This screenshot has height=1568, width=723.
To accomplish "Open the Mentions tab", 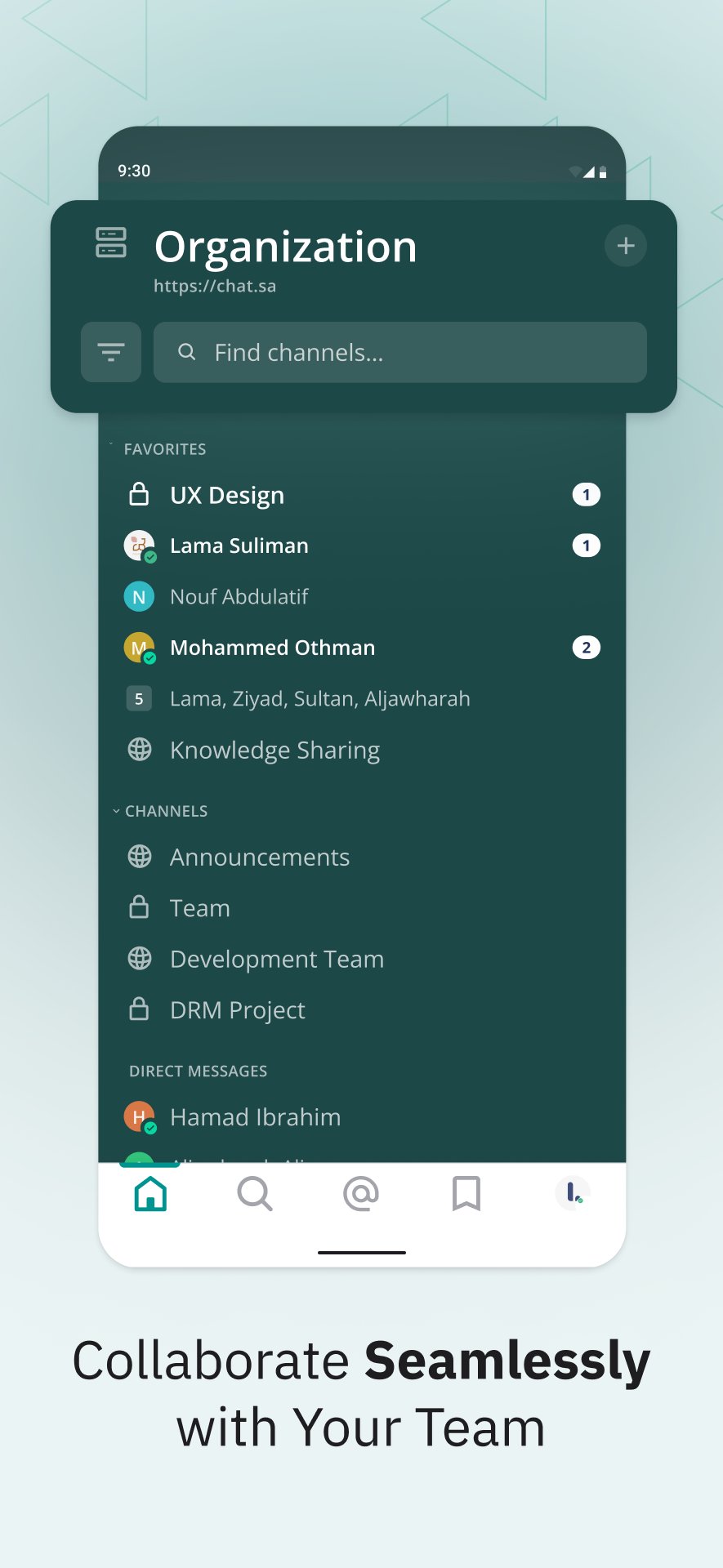I will [x=361, y=1194].
